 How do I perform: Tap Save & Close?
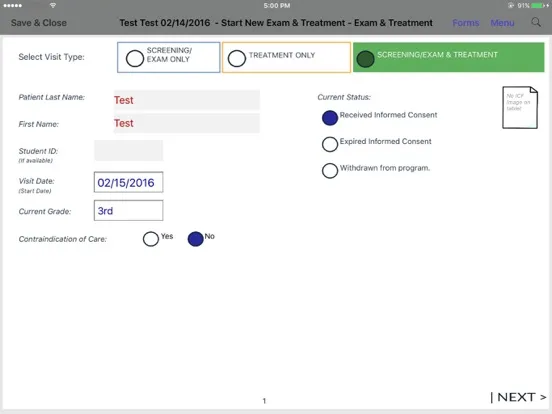39,23
